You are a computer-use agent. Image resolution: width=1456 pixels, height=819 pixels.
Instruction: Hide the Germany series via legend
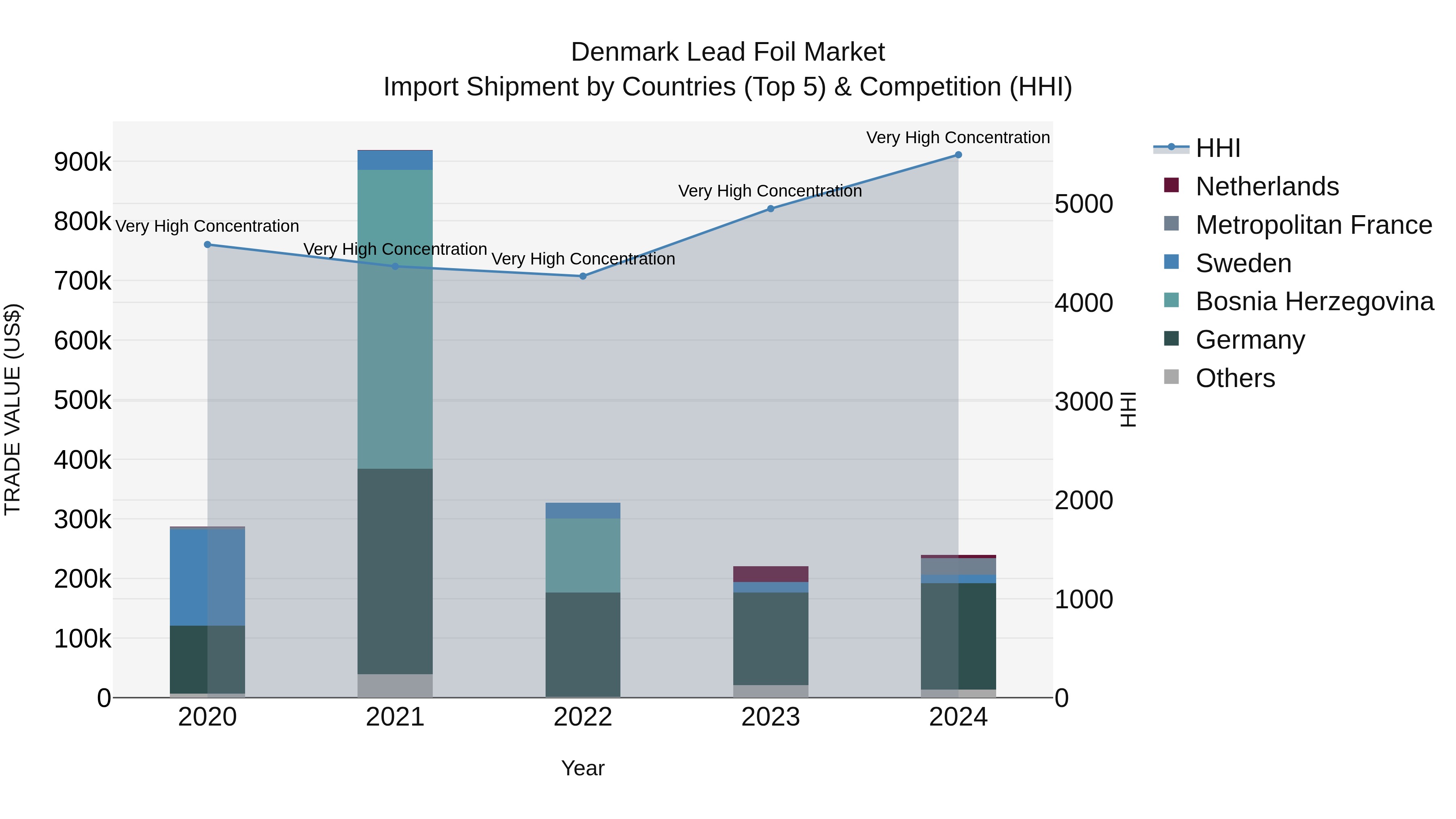tap(1234, 340)
